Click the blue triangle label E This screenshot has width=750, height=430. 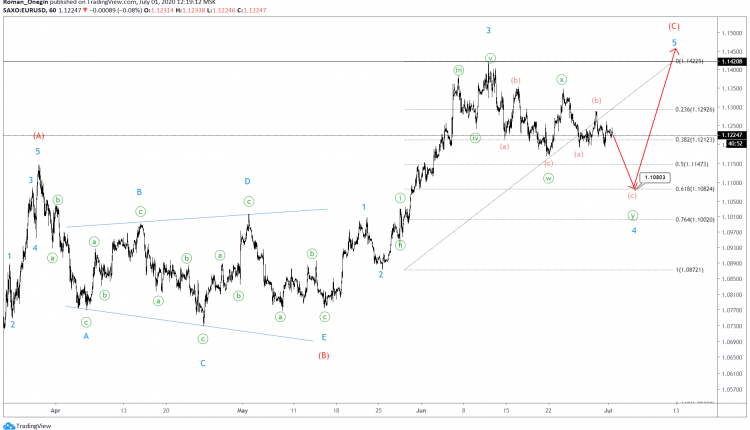click(x=324, y=338)
